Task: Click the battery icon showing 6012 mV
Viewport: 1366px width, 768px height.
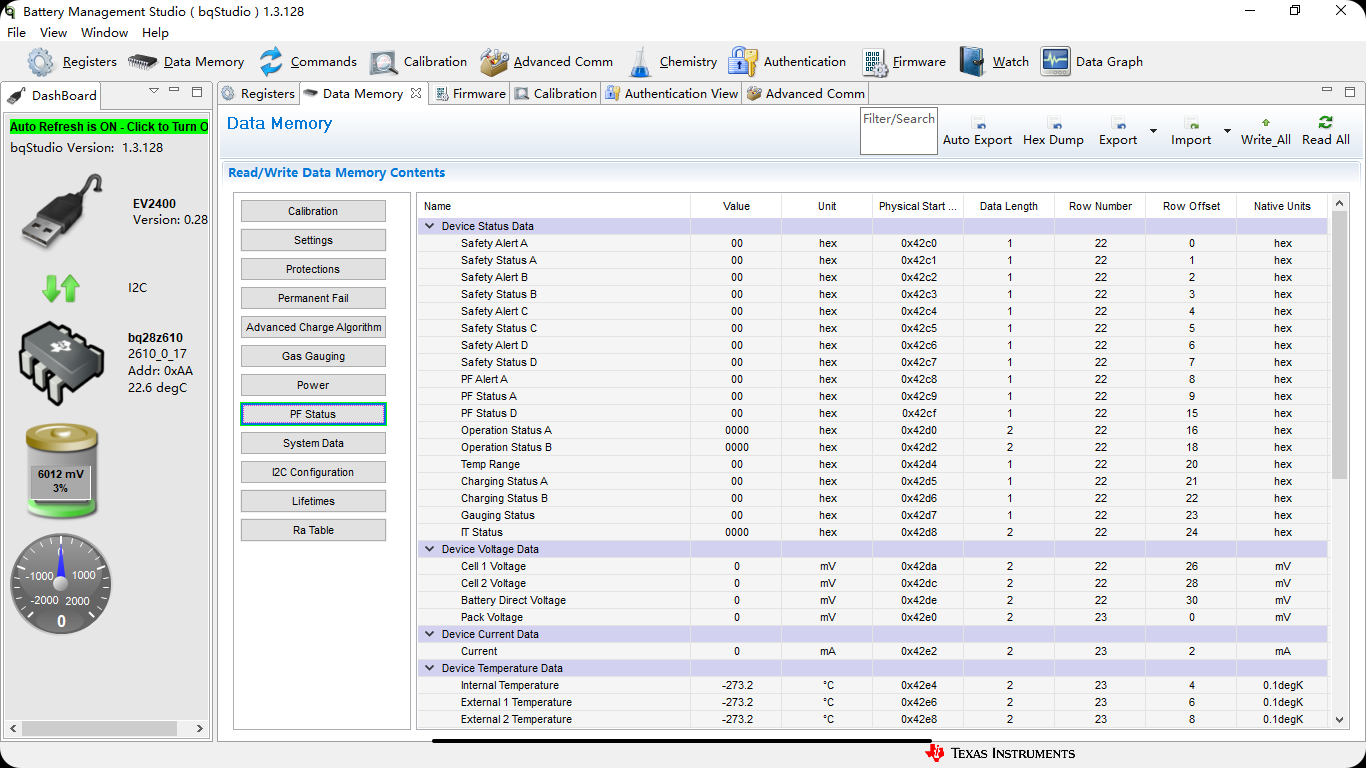Action: click(x=61, y=470)
